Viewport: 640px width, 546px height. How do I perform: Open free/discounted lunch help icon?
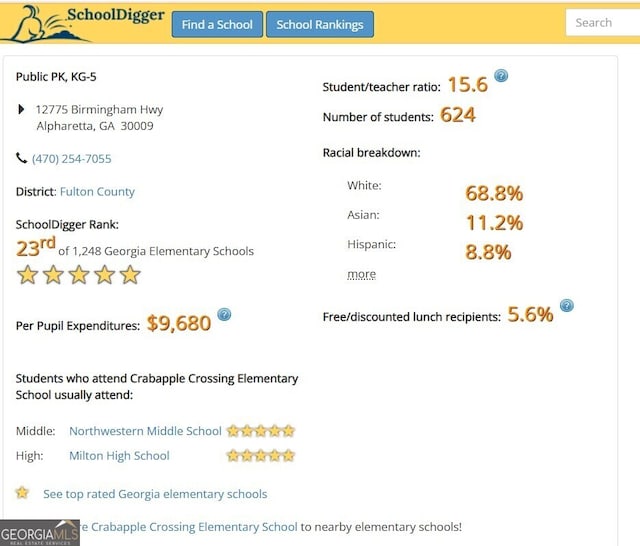(567, 305)
